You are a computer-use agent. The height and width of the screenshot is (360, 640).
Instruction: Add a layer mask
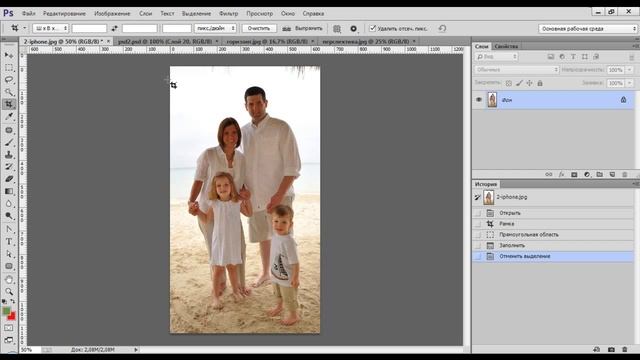574,175
